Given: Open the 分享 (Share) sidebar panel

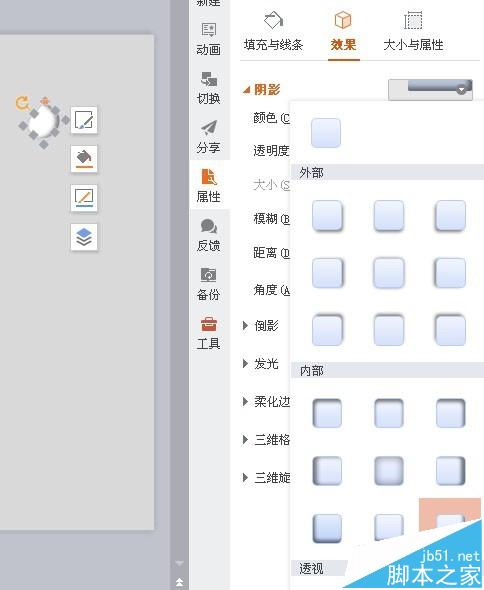Looking at the screenshot, I should [209, 137].
